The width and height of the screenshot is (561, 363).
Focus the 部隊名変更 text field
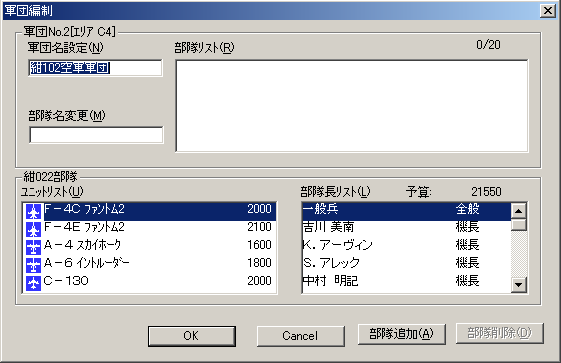tap(96, 135)
